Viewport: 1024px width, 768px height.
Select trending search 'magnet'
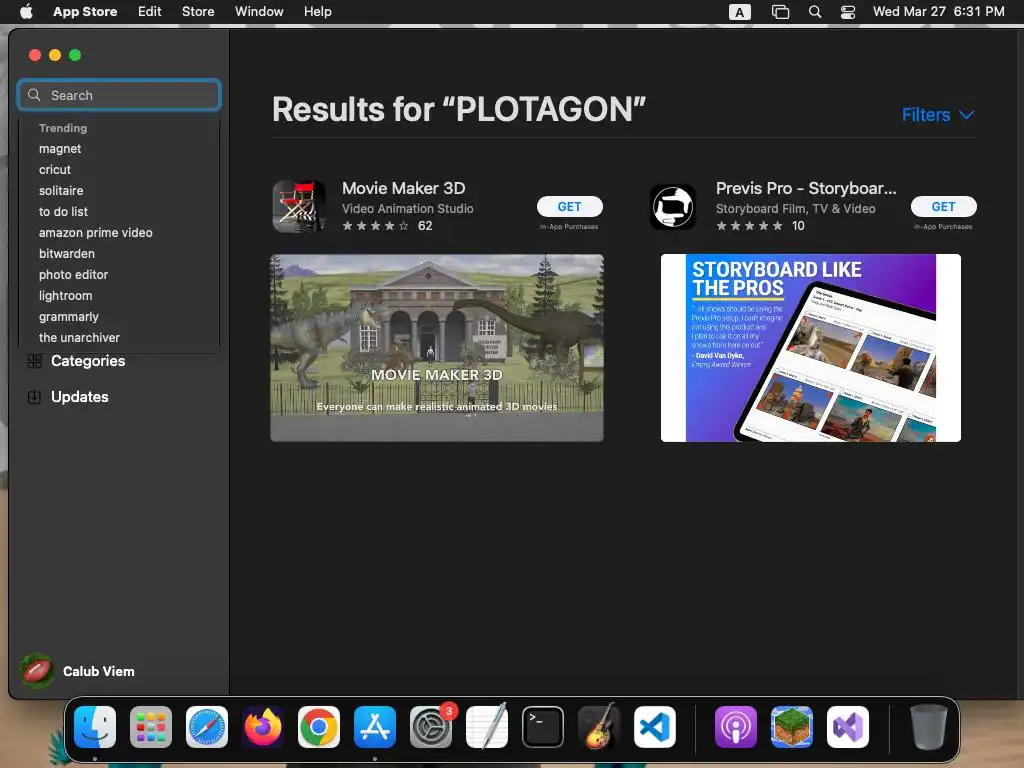coord(60,149)
